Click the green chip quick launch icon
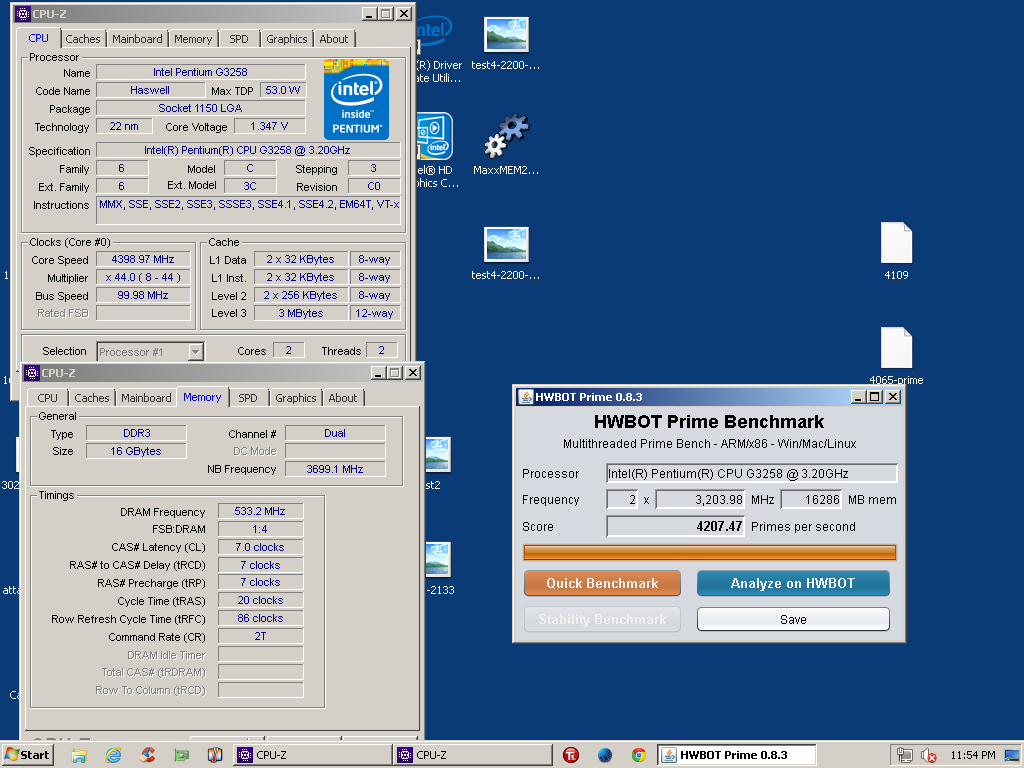 point(182,756)
